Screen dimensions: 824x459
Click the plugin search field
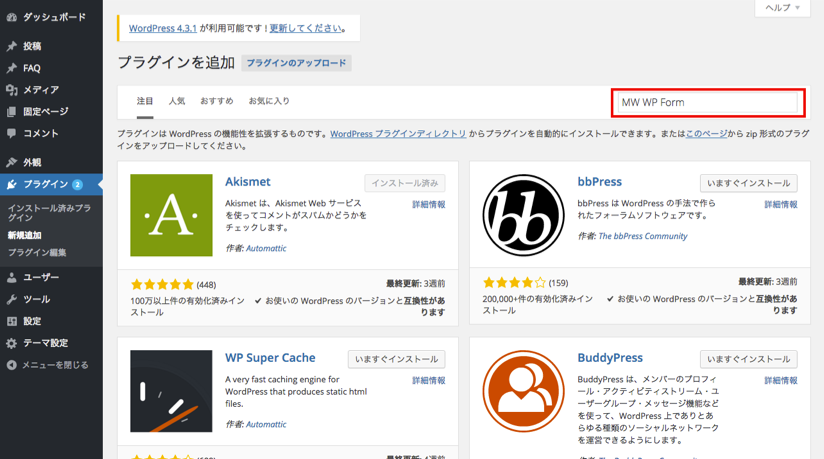pos(708,102)
